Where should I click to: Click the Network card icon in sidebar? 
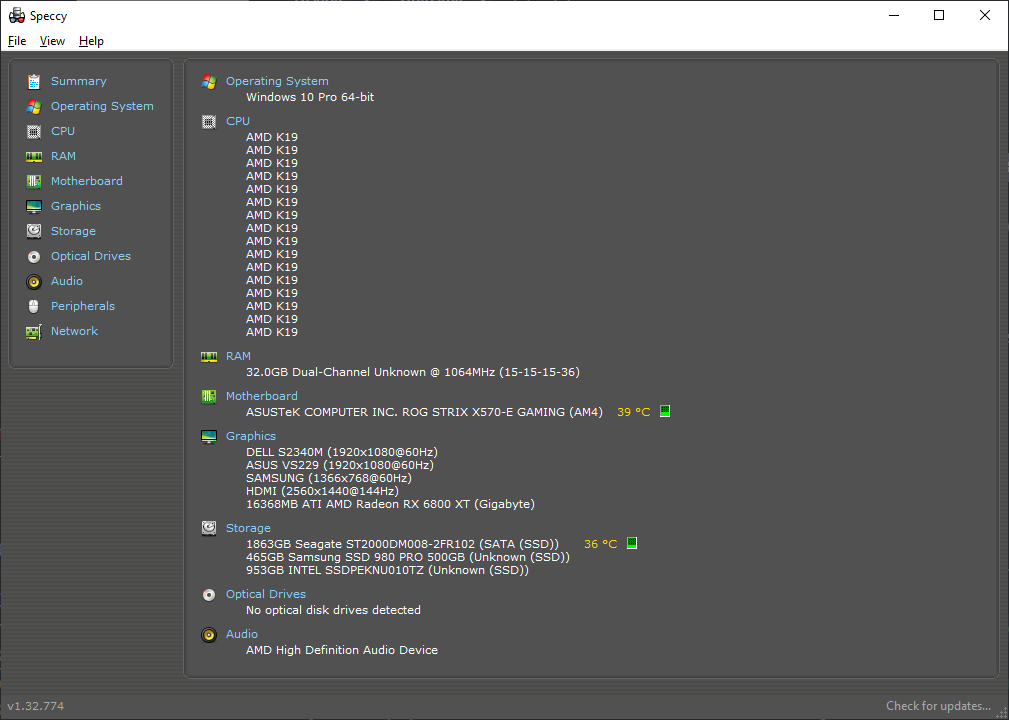coord(34,331)
